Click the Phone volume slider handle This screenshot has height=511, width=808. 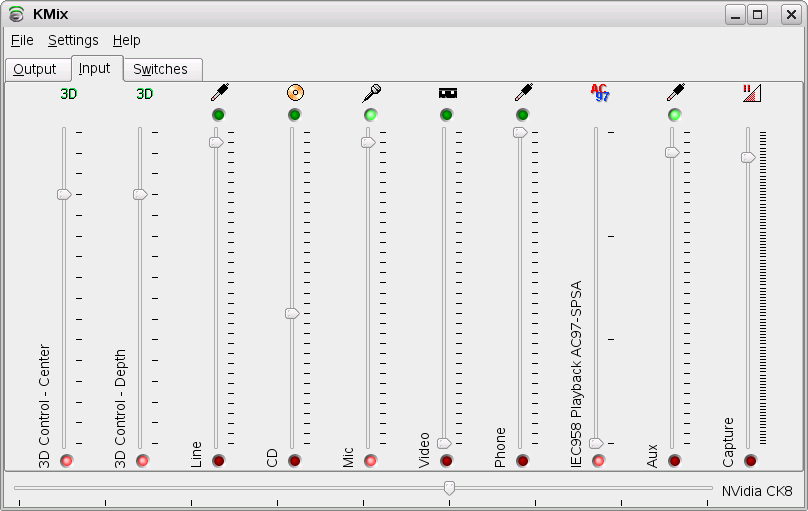point(520,132)
